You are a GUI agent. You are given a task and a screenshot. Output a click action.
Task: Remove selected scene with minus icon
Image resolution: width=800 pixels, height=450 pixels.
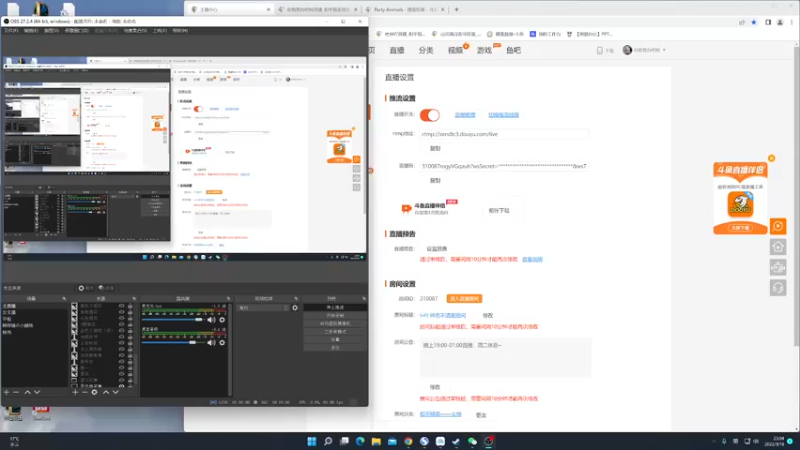coord(16,392)
